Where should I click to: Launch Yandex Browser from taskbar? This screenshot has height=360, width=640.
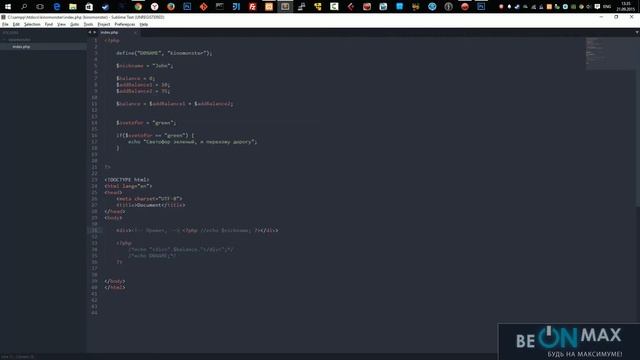(155, 7)
